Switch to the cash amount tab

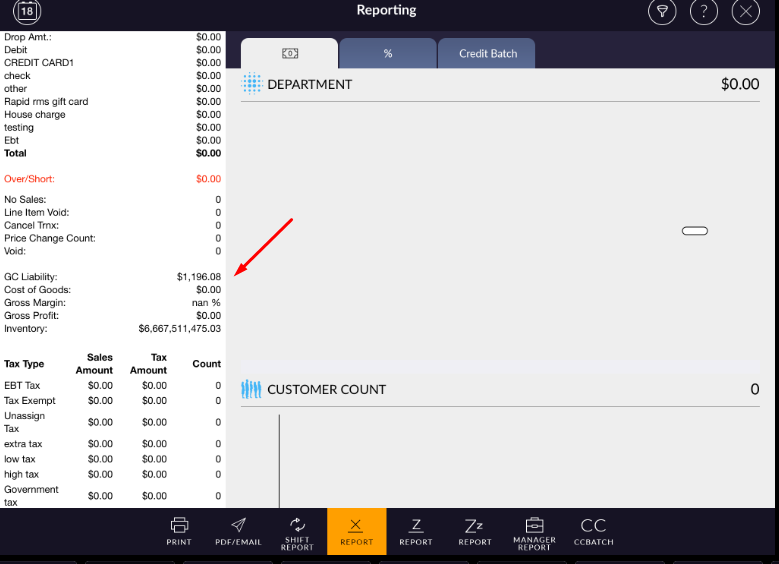pyautogui.click(x=290, y=54)
